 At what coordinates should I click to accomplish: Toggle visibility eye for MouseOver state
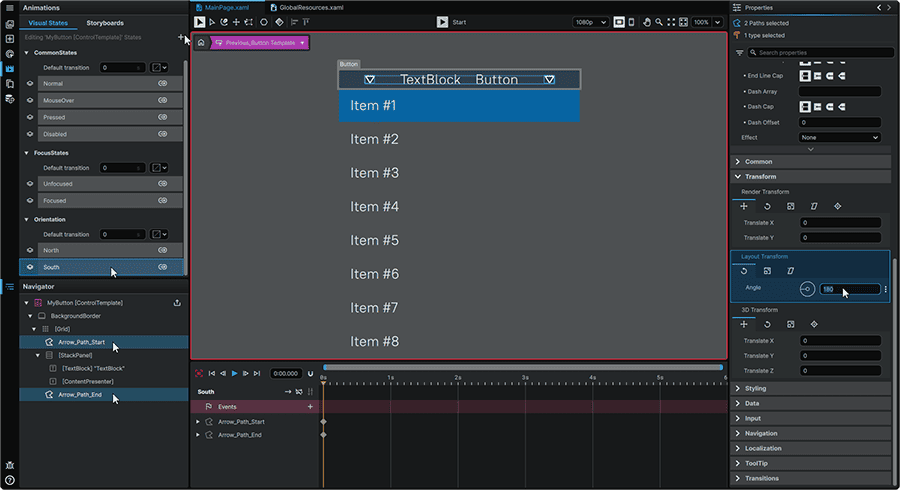point(30,100)
